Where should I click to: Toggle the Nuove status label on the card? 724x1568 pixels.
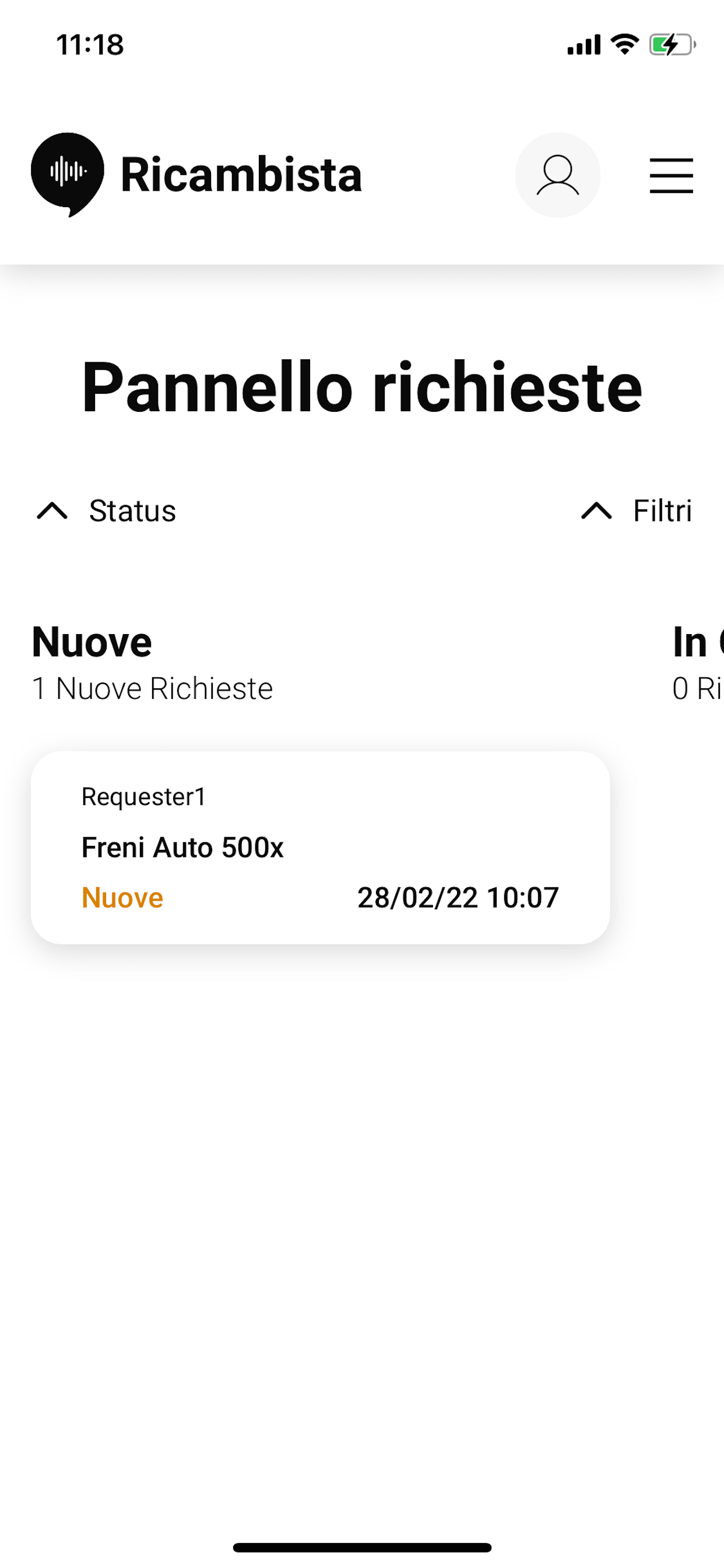tap(121, 897)
